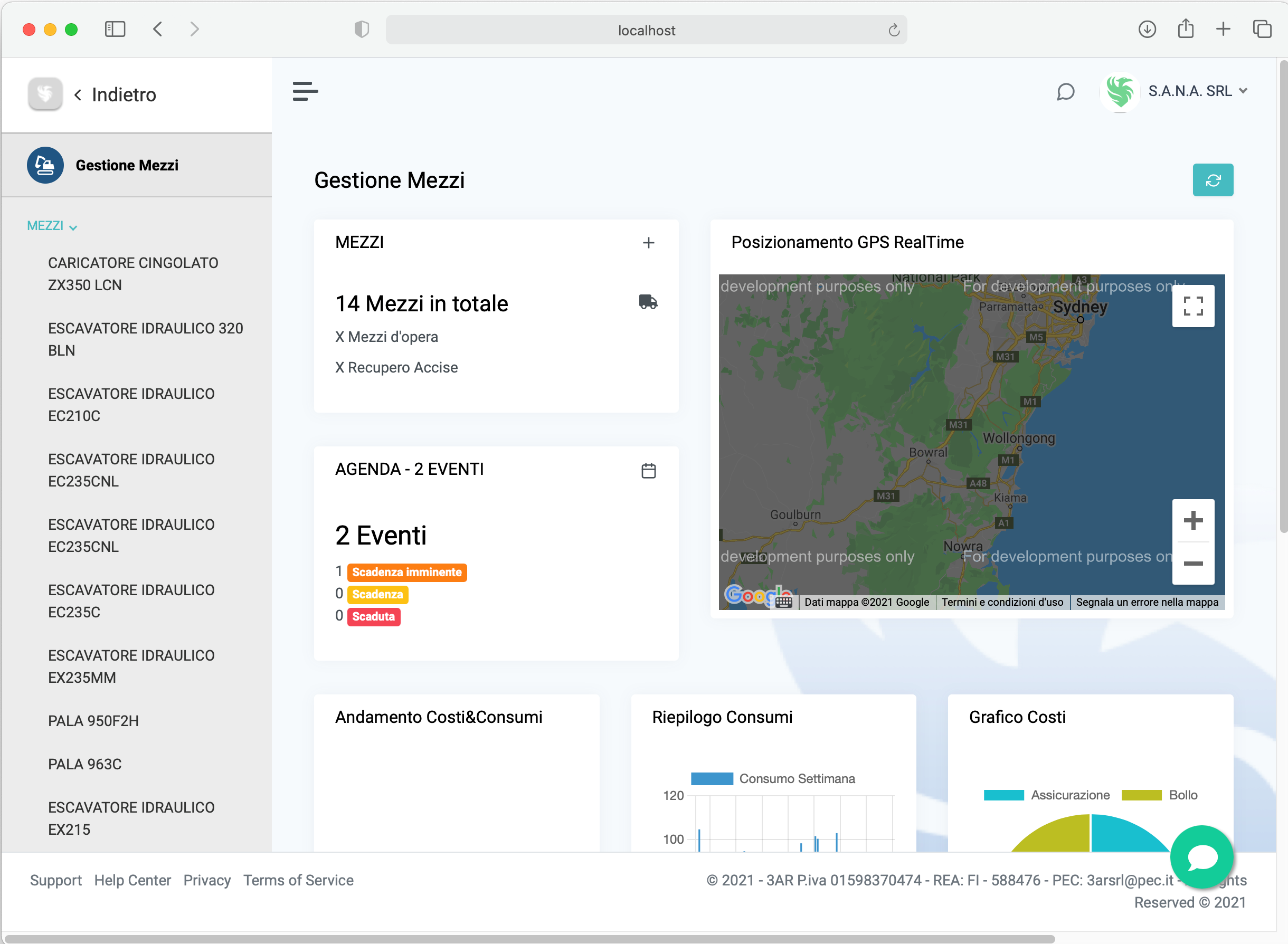Reload the page from the address bar

tap(894, 30)
